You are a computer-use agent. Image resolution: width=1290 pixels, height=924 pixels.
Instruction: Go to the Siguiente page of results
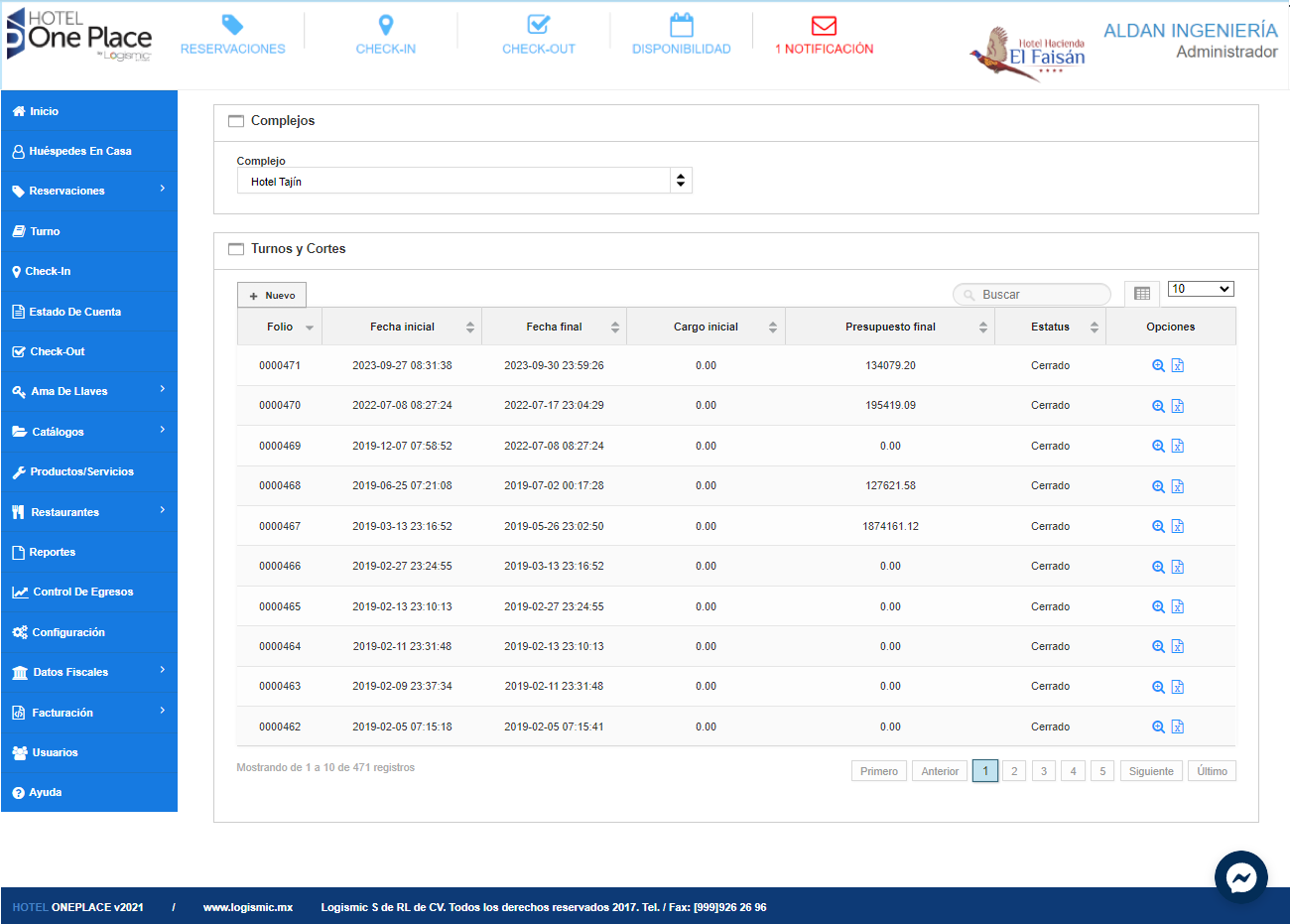(x=1150, y=771)
